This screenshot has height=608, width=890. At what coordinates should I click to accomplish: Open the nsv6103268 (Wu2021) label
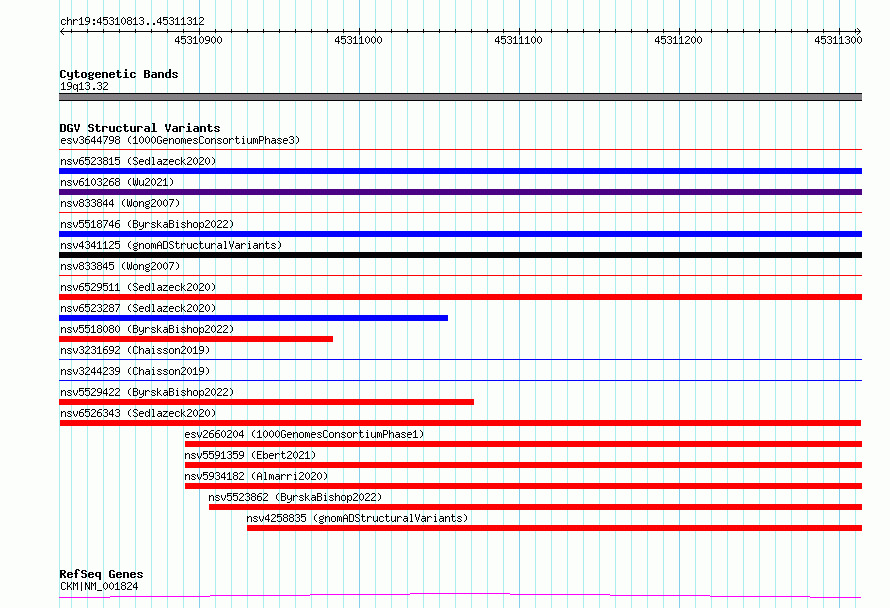click(x=117, y=182)
